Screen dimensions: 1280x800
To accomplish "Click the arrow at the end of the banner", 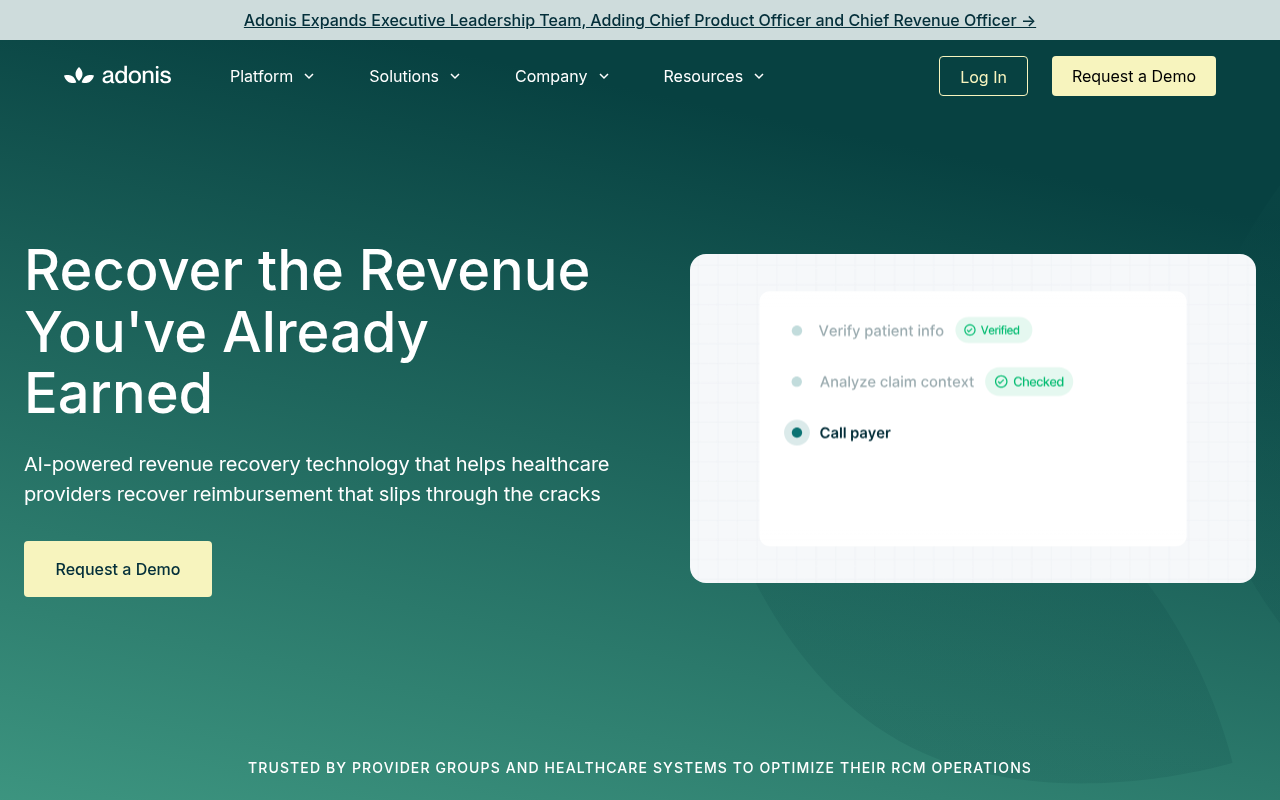I will (1028, 20).
